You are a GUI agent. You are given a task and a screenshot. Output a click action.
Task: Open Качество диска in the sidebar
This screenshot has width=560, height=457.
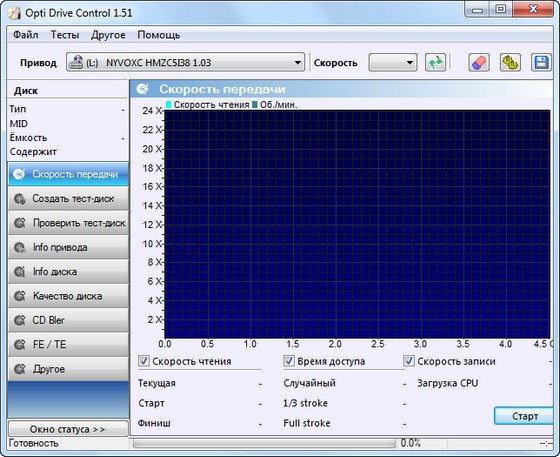68,296
